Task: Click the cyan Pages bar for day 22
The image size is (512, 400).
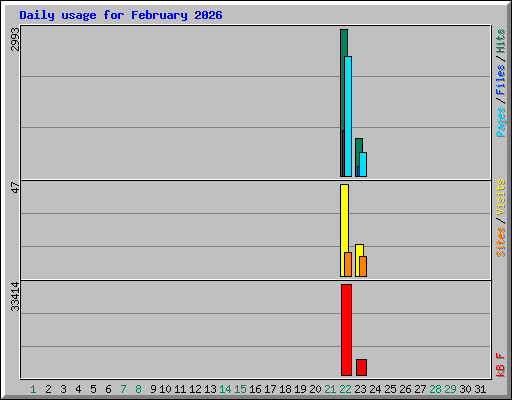Action: click(x=348, y=116)
